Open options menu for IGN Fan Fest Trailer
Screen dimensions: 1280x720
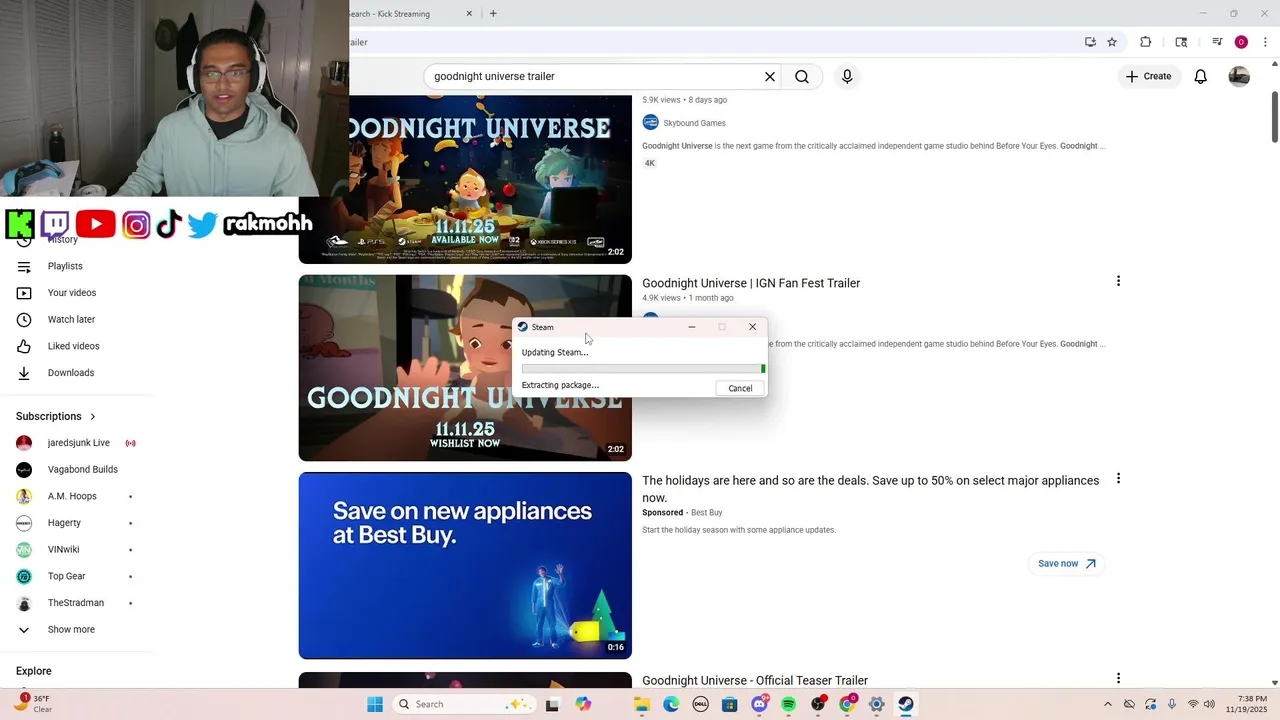coord(1118,282)
